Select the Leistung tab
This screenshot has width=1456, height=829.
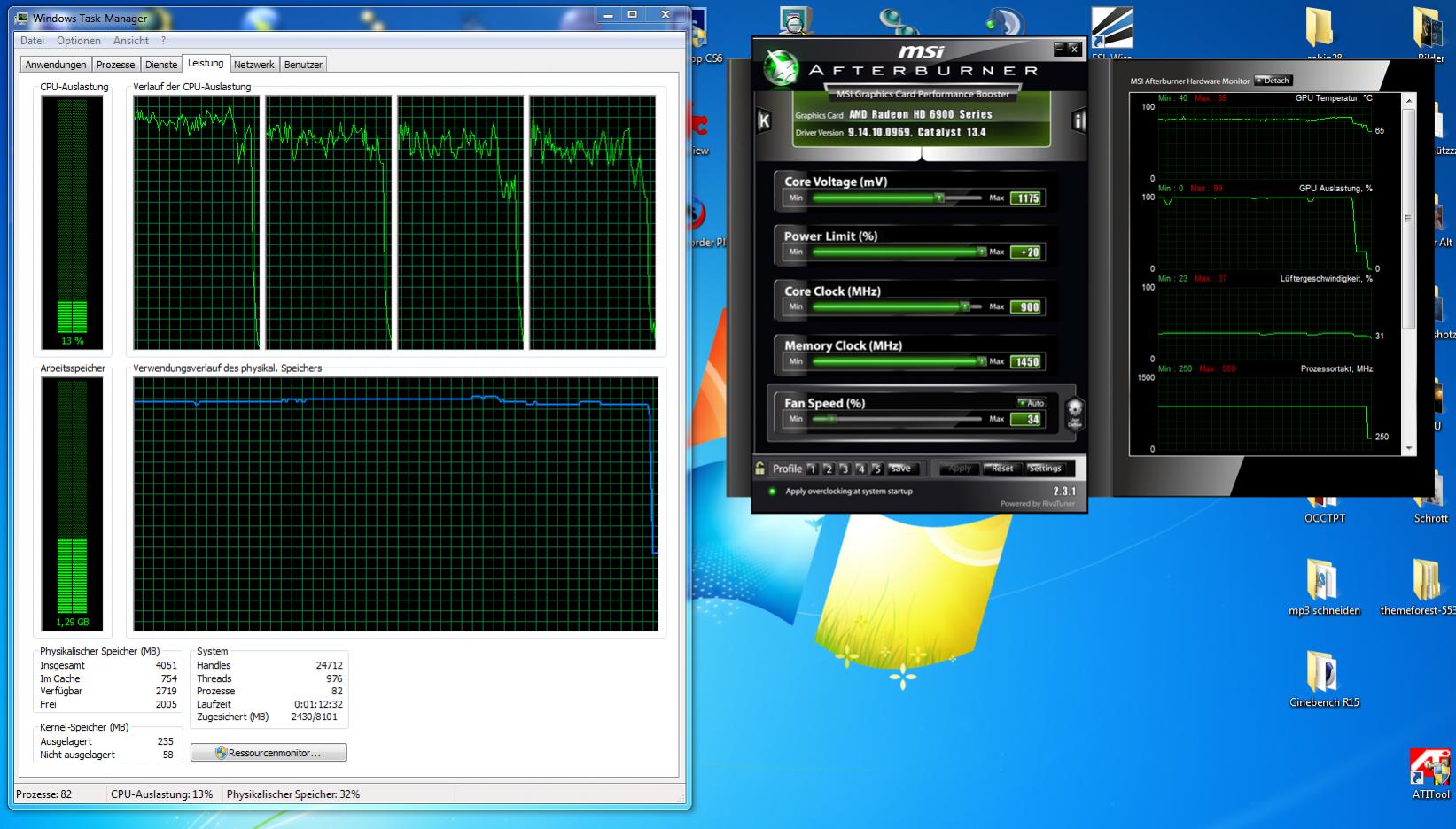pyautogui.click(x=206, y=63)
